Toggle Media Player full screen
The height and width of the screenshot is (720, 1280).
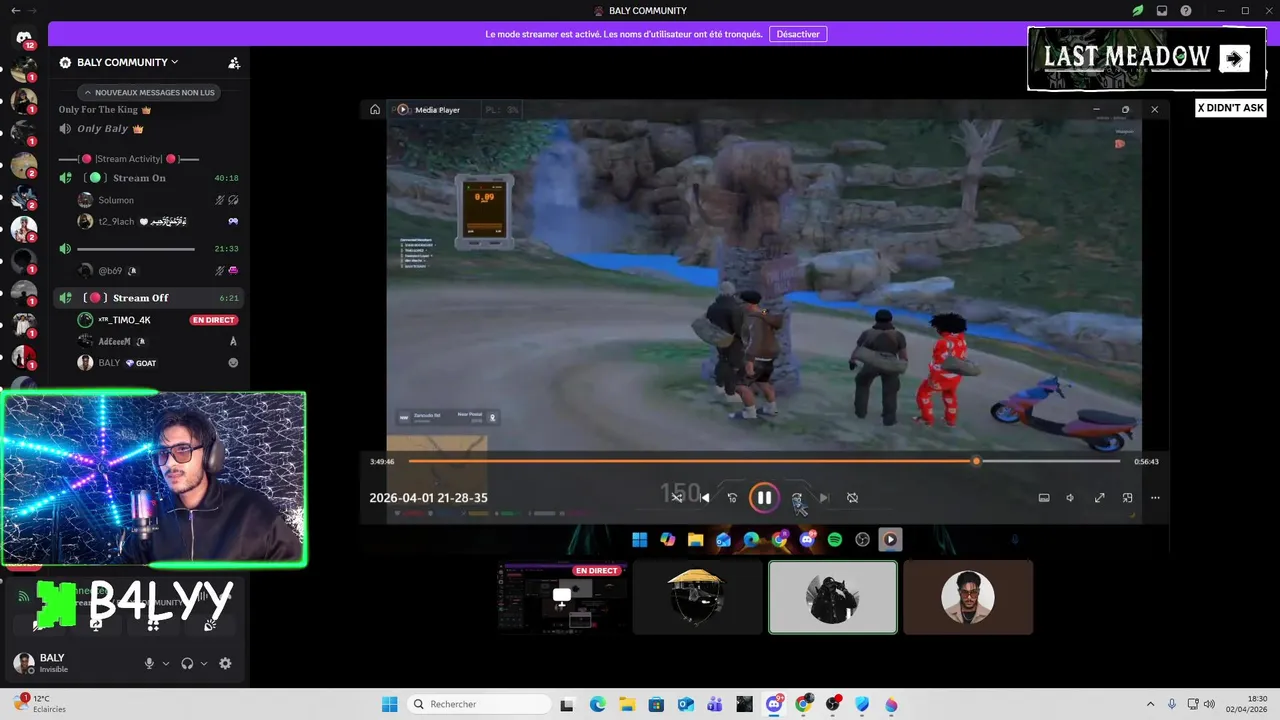1099,498
